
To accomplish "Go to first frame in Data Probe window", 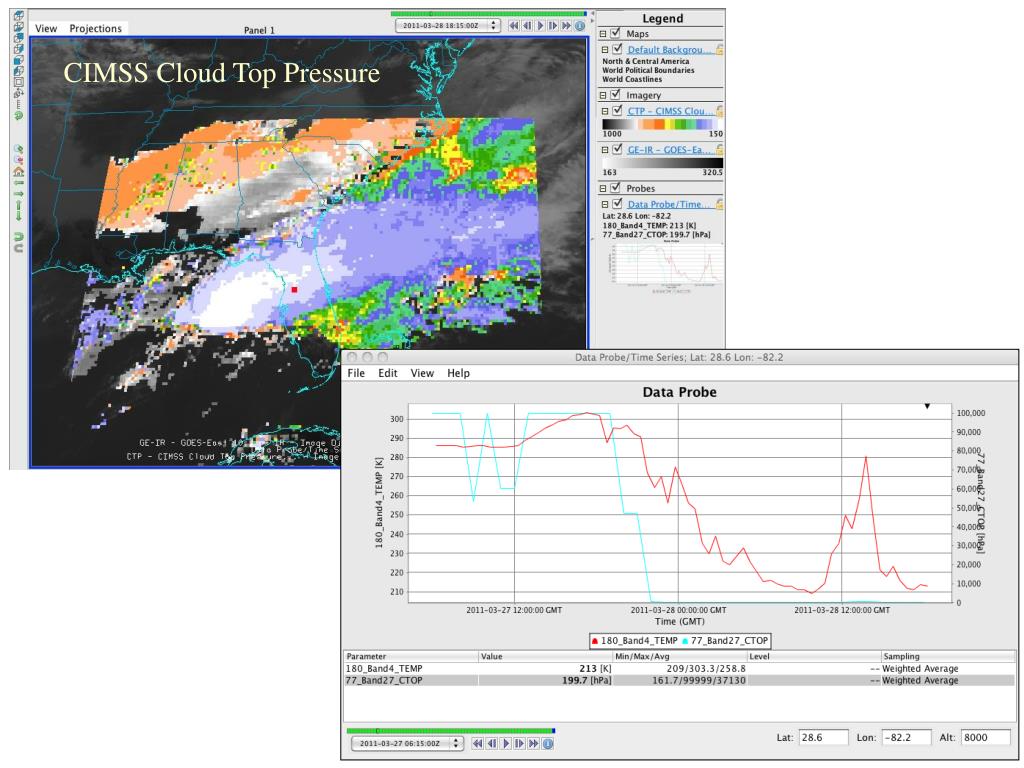I will (477, 743).
